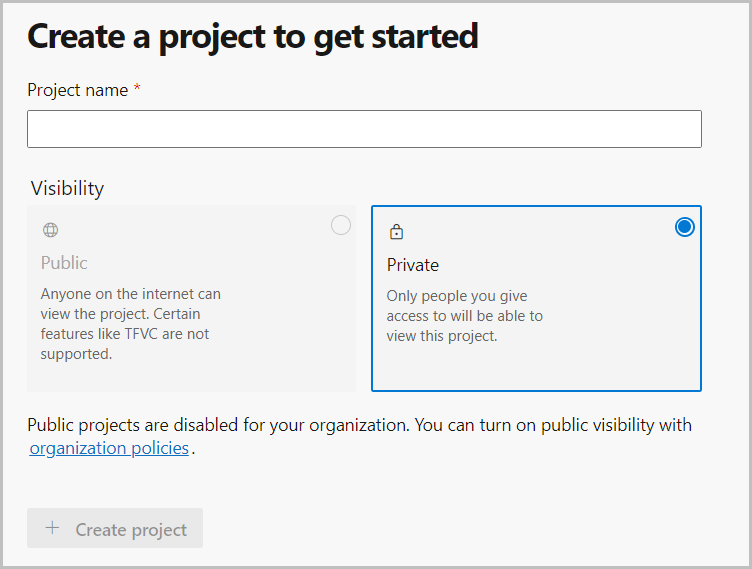Click the Public option description text
Viewport: 752px width, 569px height.
click(130, 324)
